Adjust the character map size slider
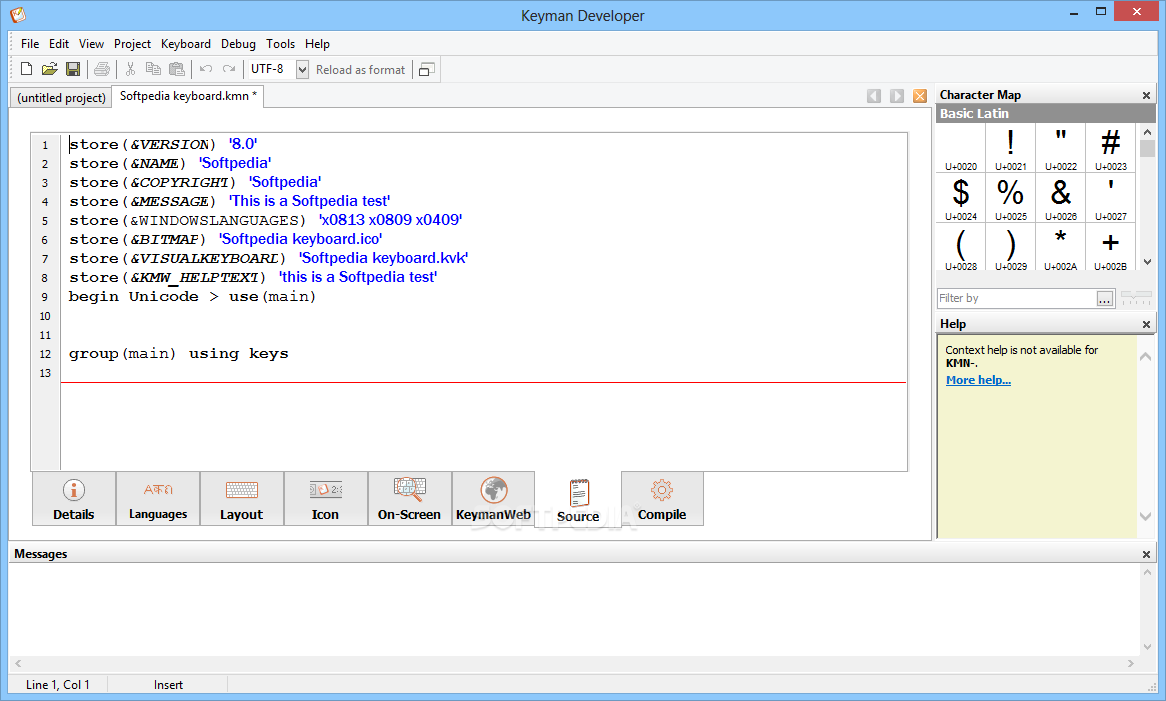Image resolution: width=1166 pixels, height=701 pixels. point(1136,298)
